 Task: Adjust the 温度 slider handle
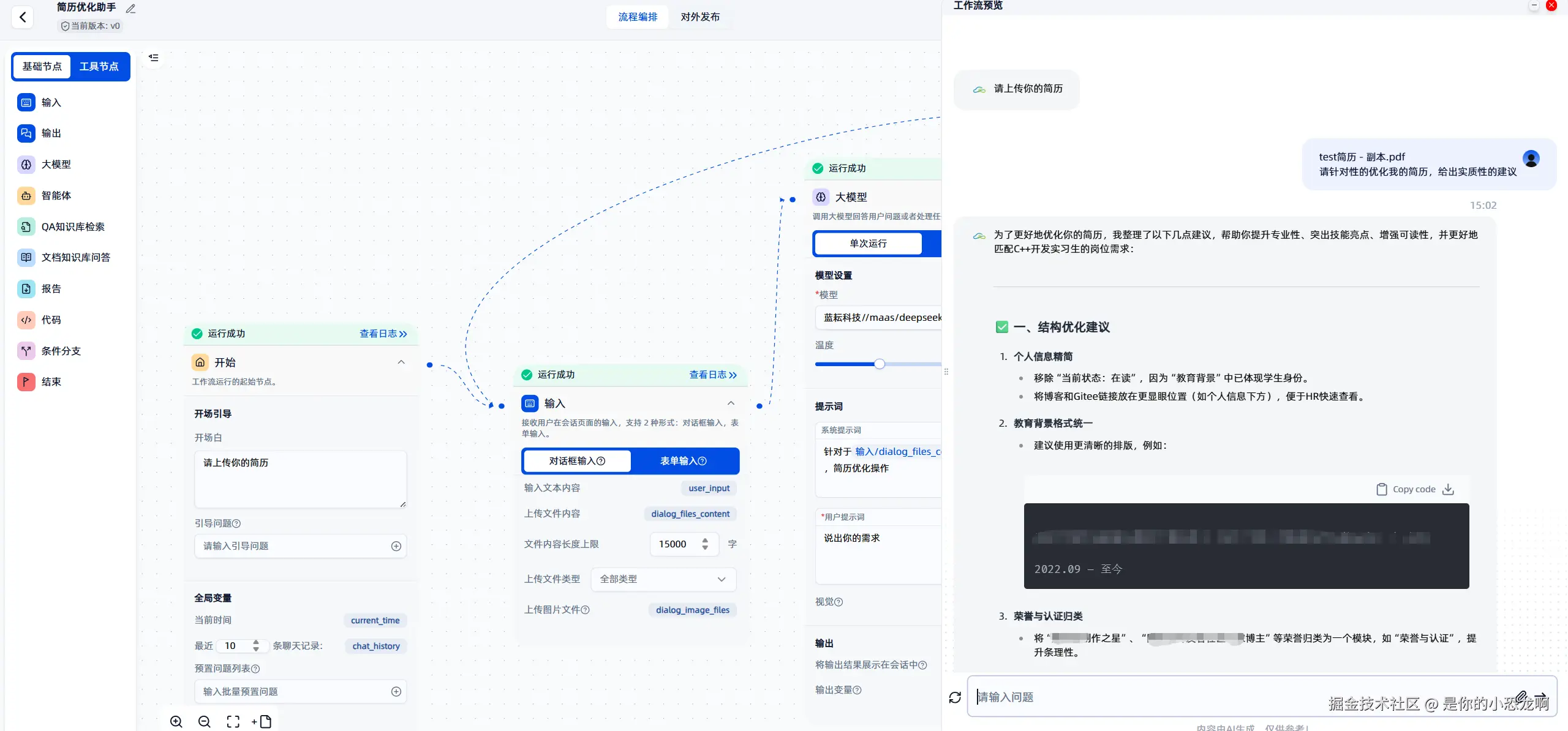[x=880, y=364]
